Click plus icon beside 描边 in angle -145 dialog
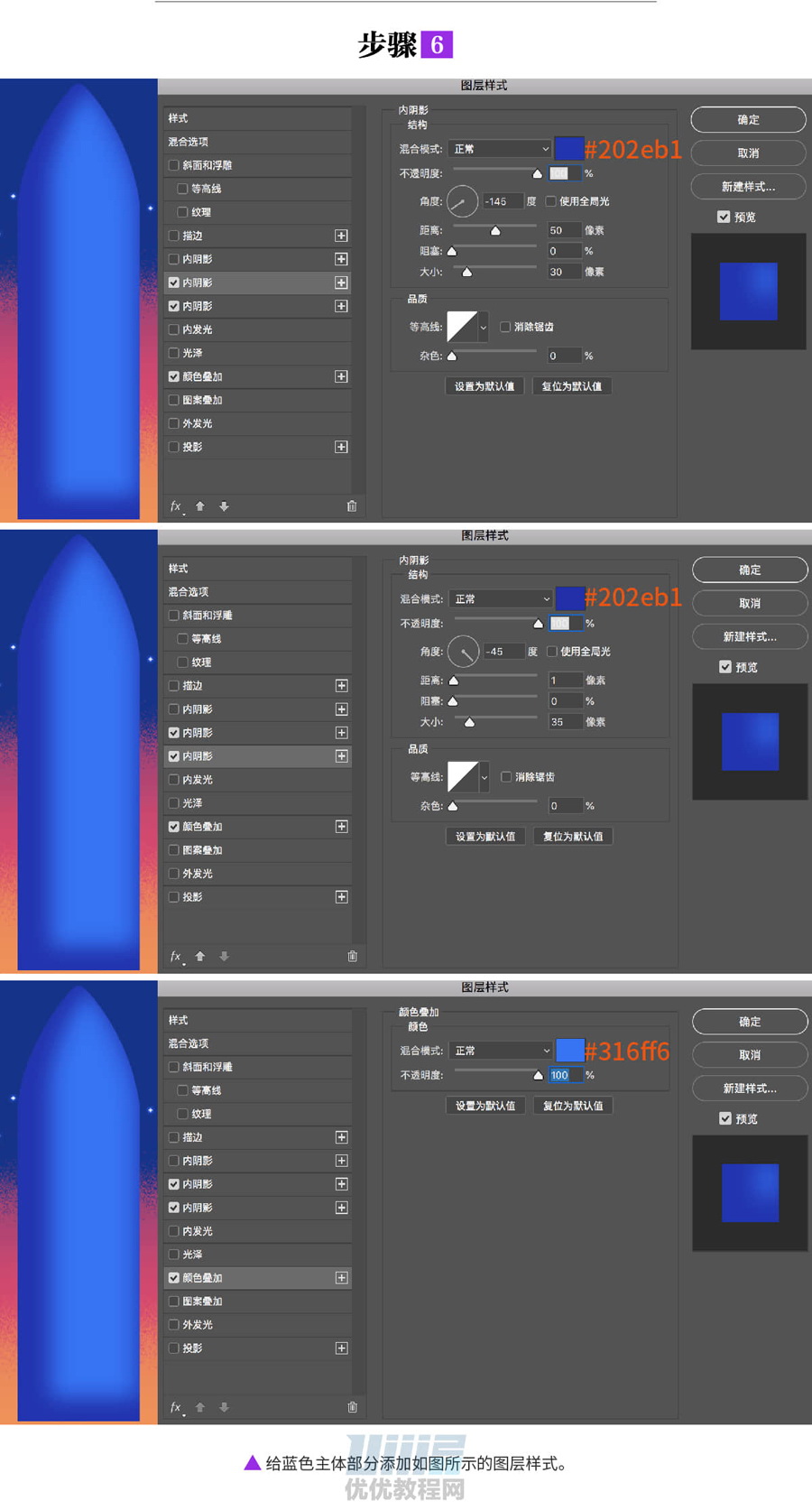This screenshot has height=1510, width=812. (x=341, y=236)
